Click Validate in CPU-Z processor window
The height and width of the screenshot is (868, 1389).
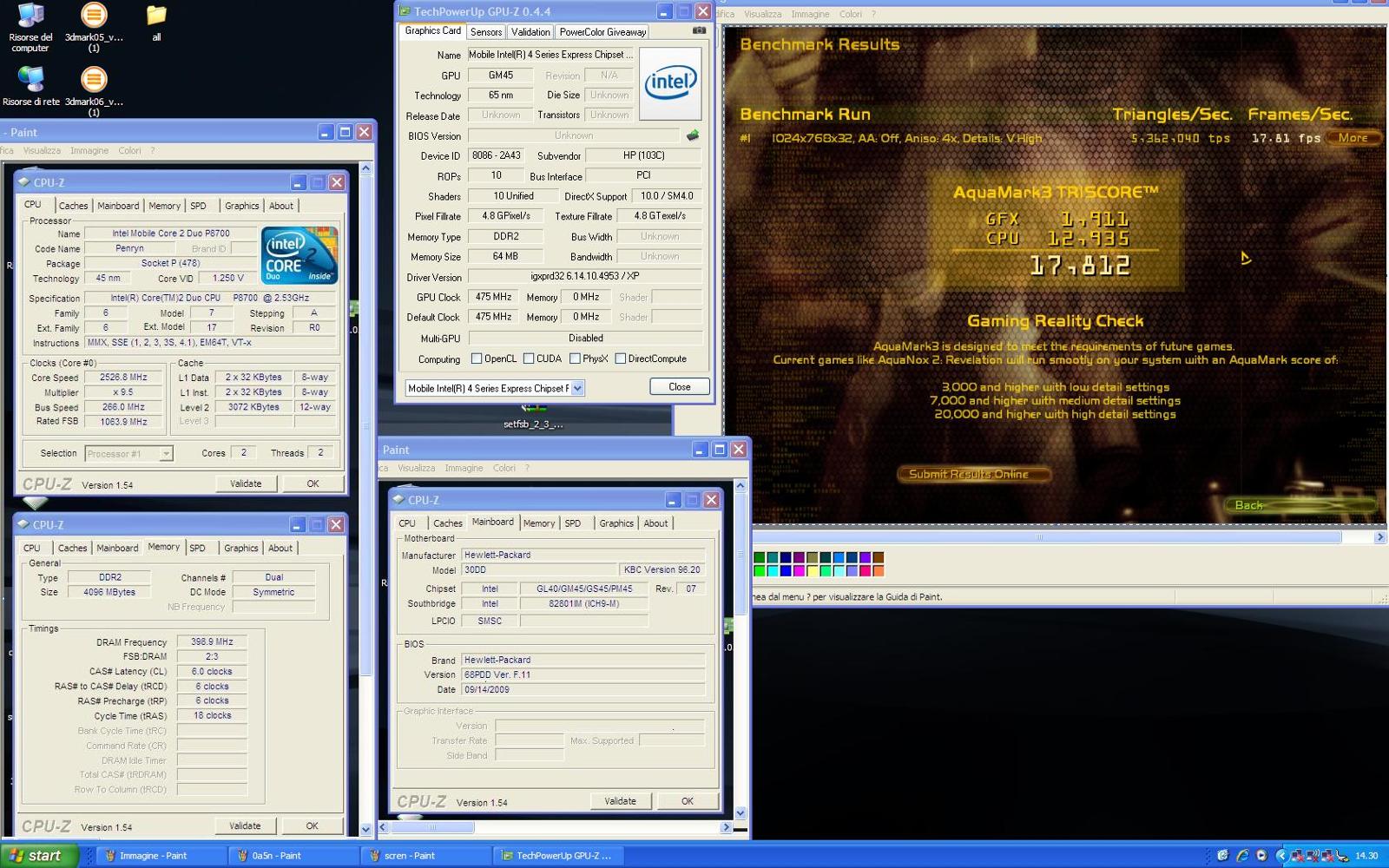click(246, 483)
